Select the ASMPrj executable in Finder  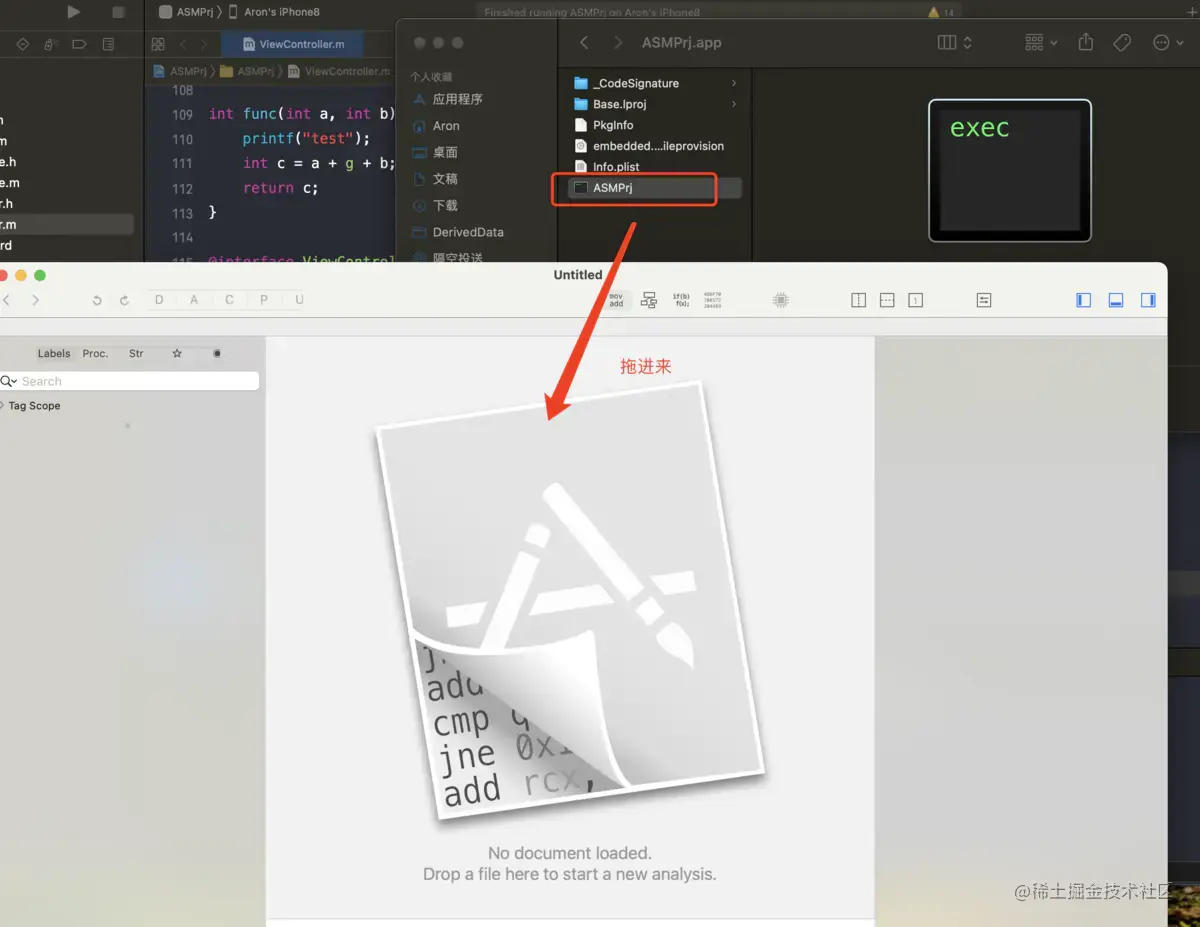click(655, 188)
